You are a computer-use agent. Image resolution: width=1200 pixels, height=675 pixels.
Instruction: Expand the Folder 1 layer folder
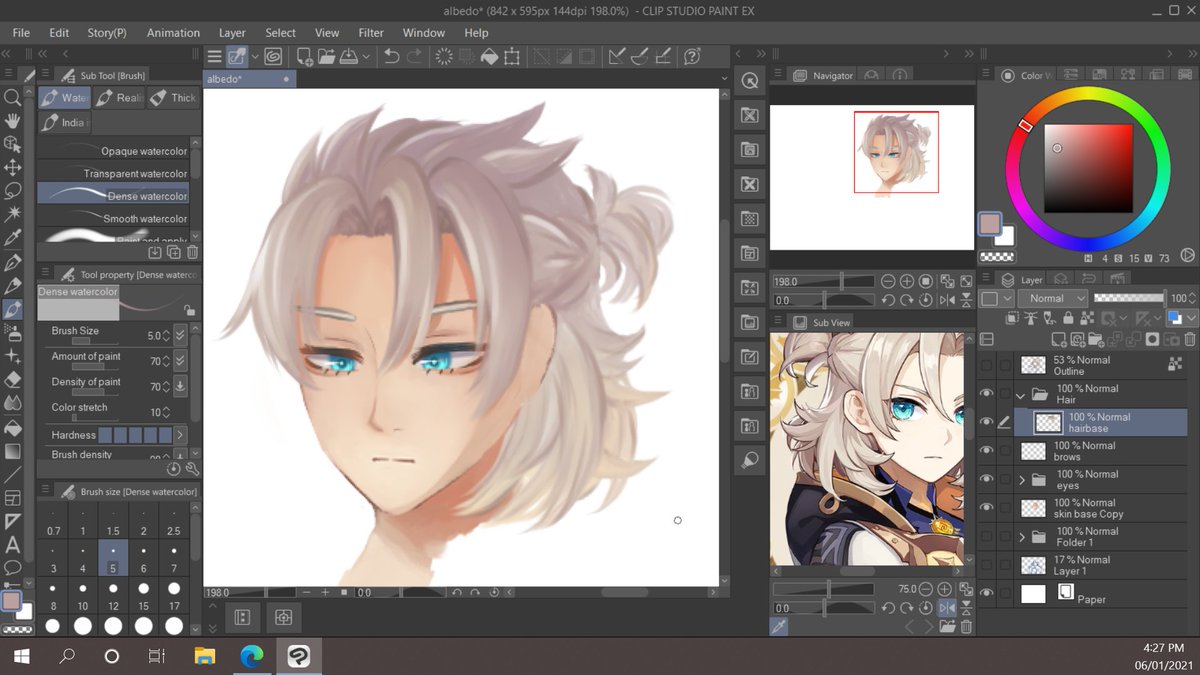pos(1021,537)
